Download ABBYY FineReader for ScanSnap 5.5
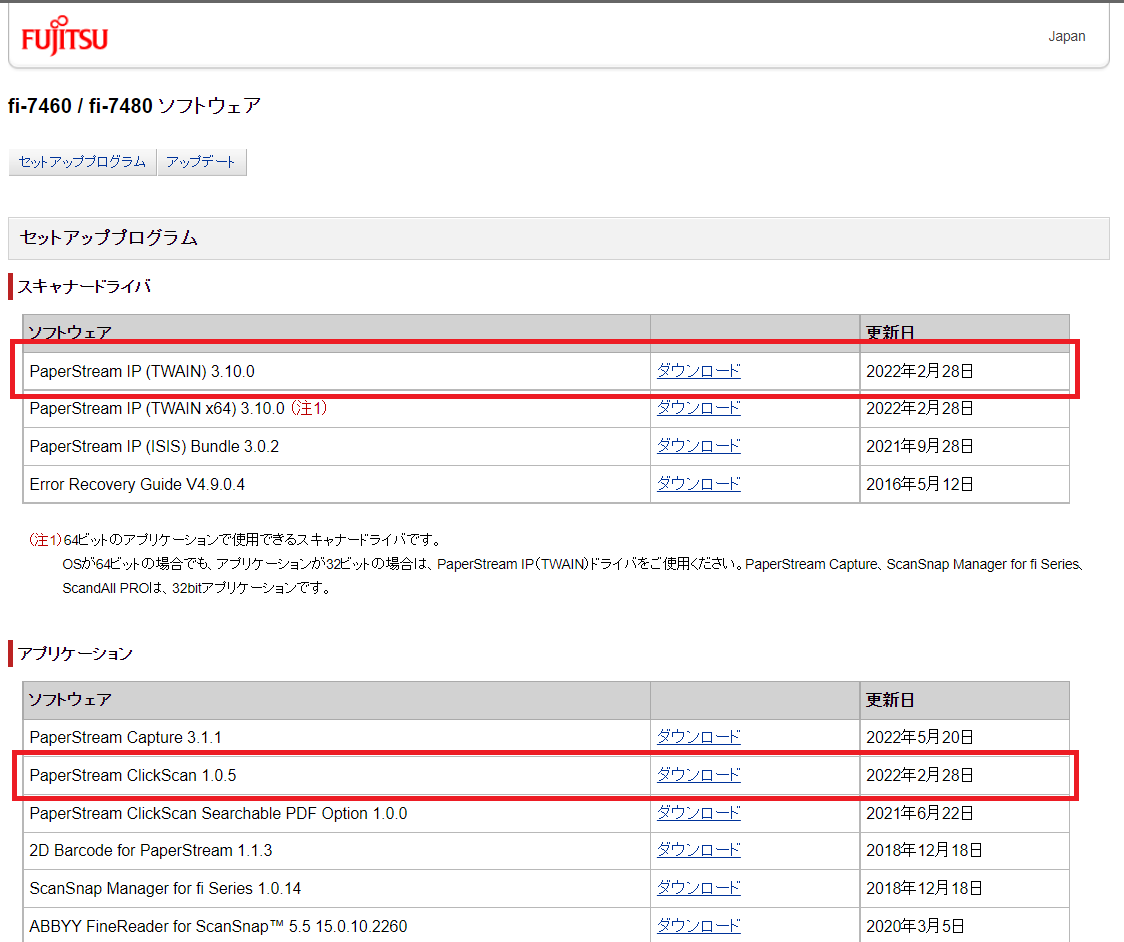 [x=698, y=926]
